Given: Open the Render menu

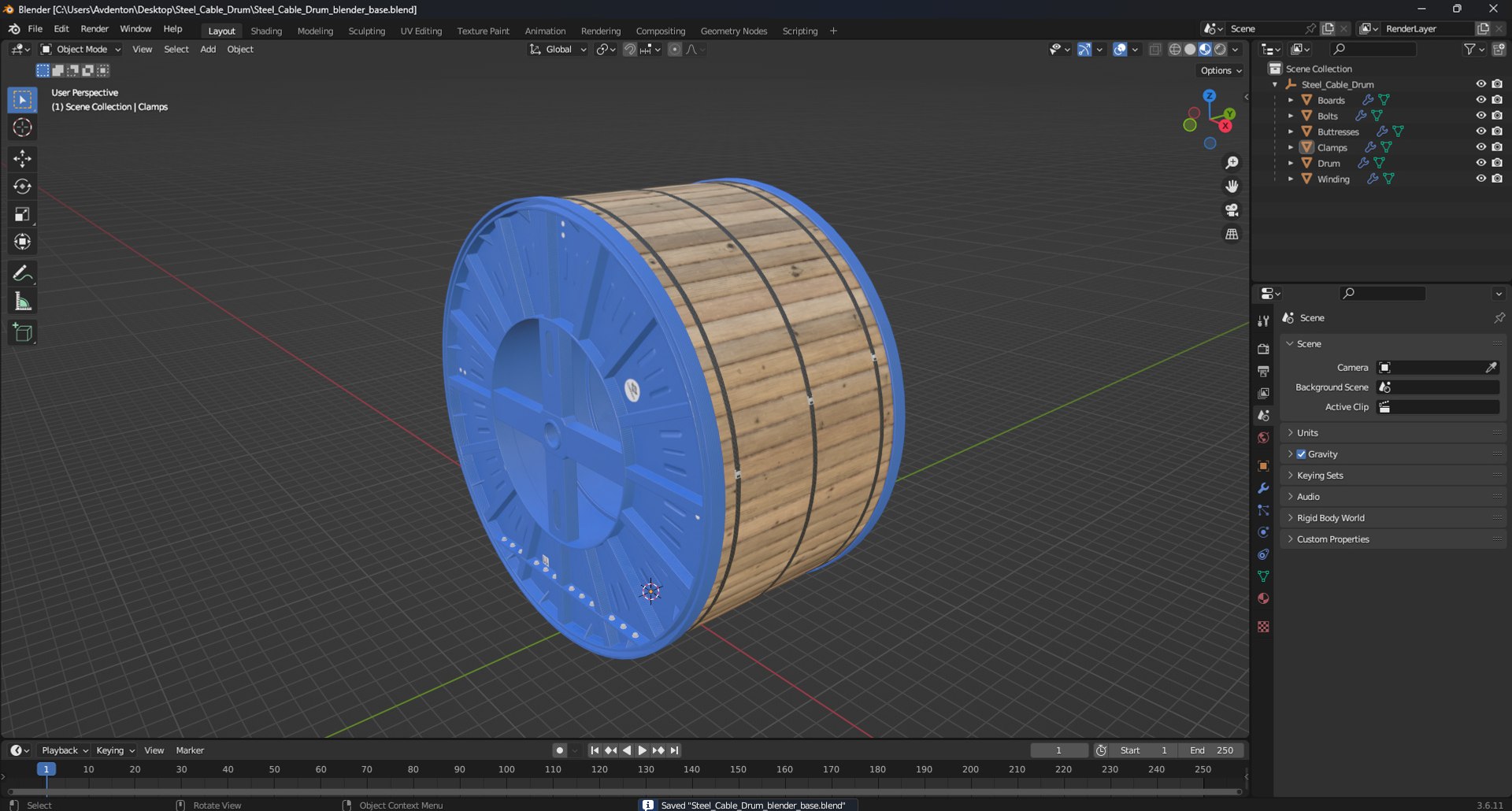Looking at the screenshot, I should tap(94, 29).
